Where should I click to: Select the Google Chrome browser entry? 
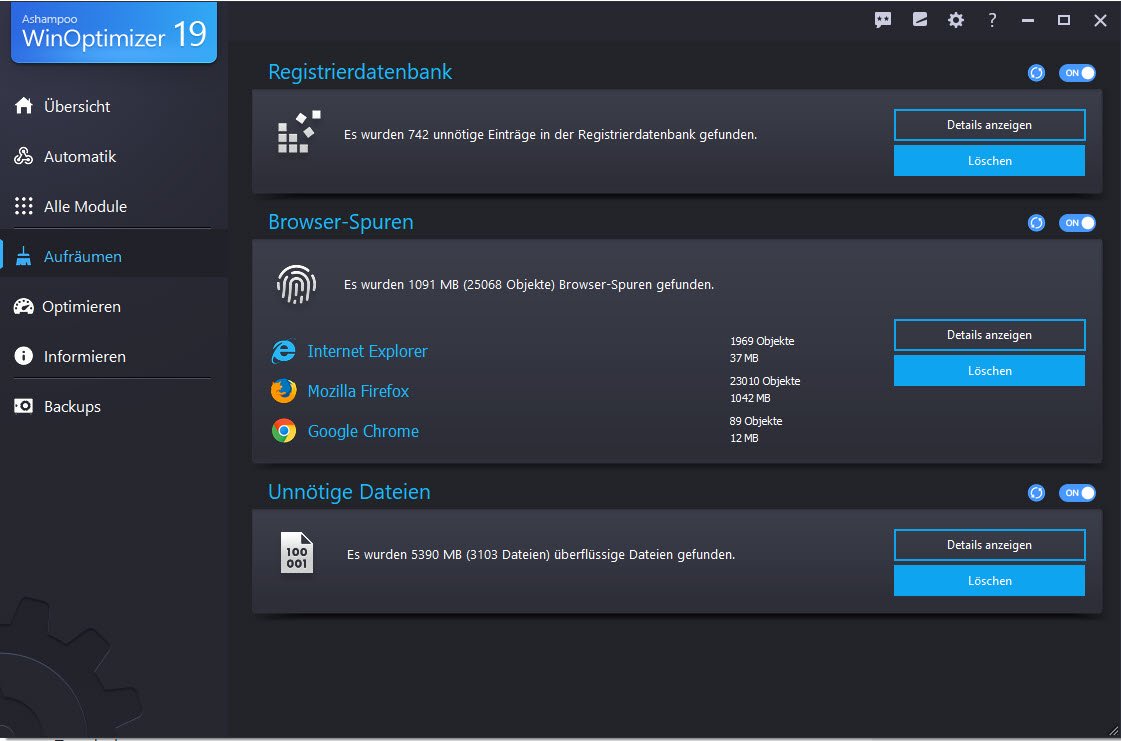[x=362, y=431]
